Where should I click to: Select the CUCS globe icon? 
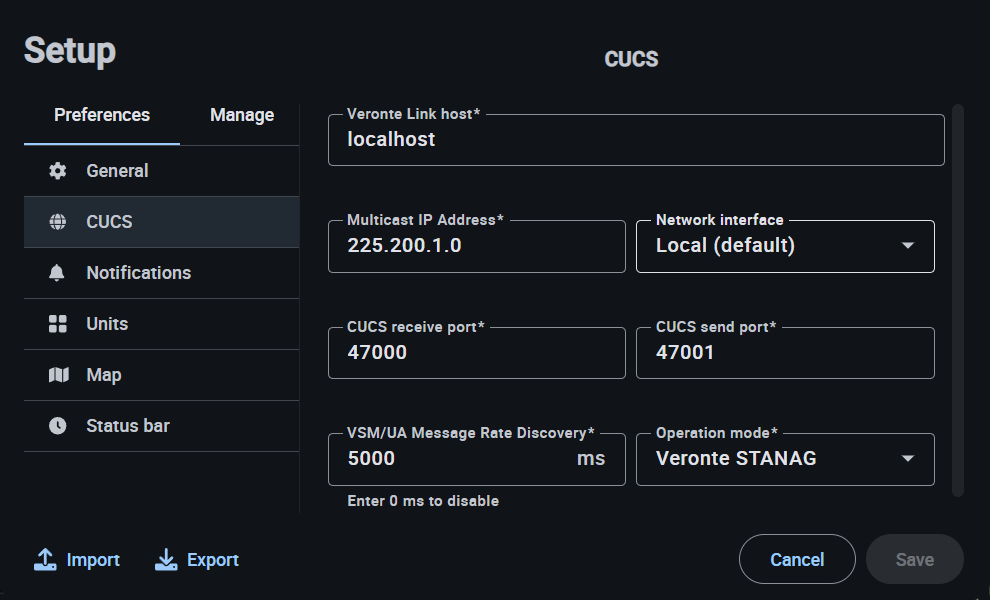point(57,222)
